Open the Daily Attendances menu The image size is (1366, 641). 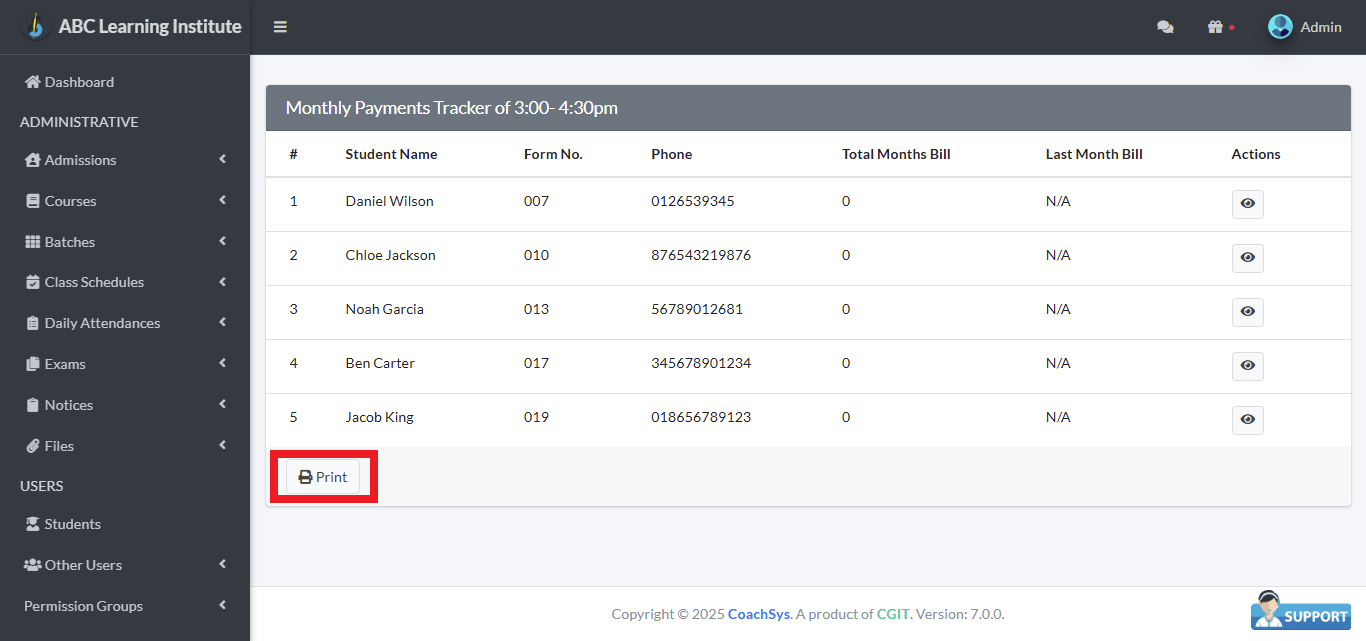pos(102,323)
